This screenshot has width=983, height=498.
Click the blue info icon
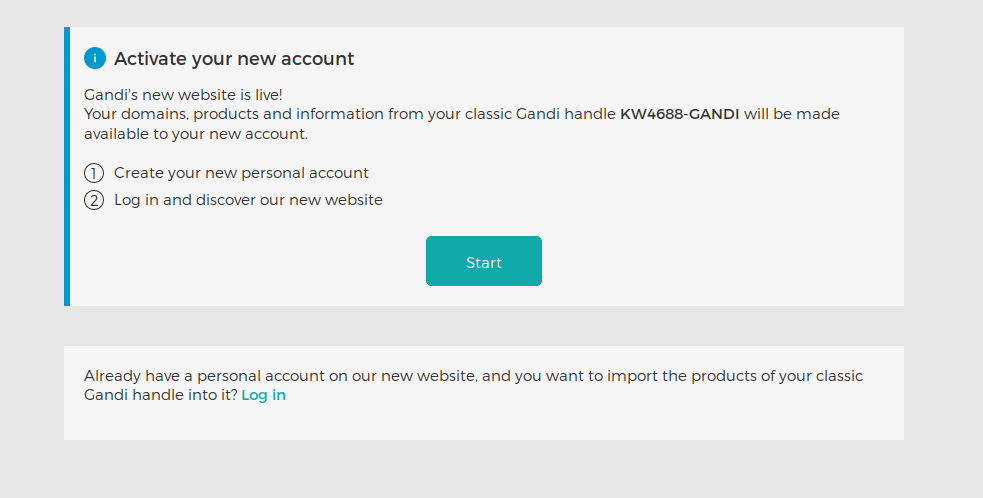[95, 58]
